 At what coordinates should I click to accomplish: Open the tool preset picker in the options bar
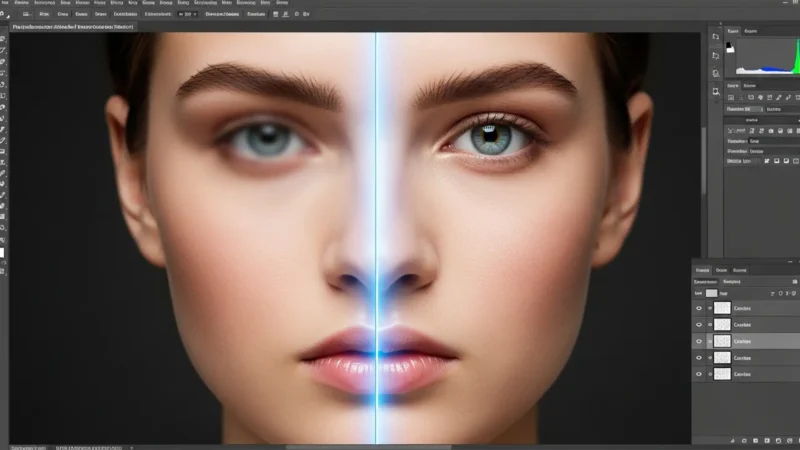tap(27, 14)
